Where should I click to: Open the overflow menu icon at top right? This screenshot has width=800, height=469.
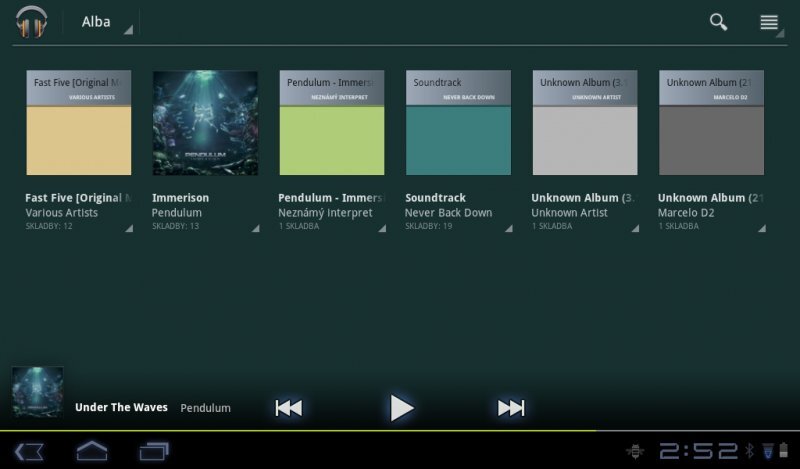(x=769, y=22)
